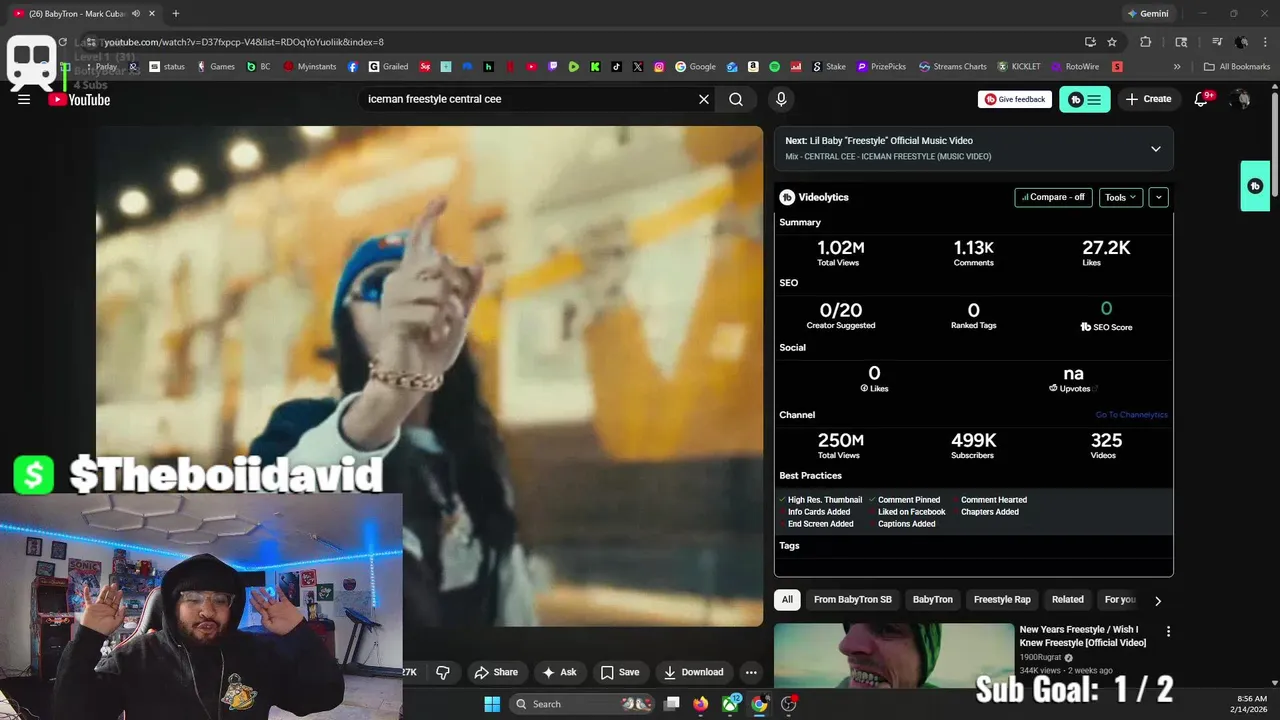Image resolution: width=1280 pixels, height=720 pixels.
Task: Save the video to a playlist
Action: click(619, 672)
